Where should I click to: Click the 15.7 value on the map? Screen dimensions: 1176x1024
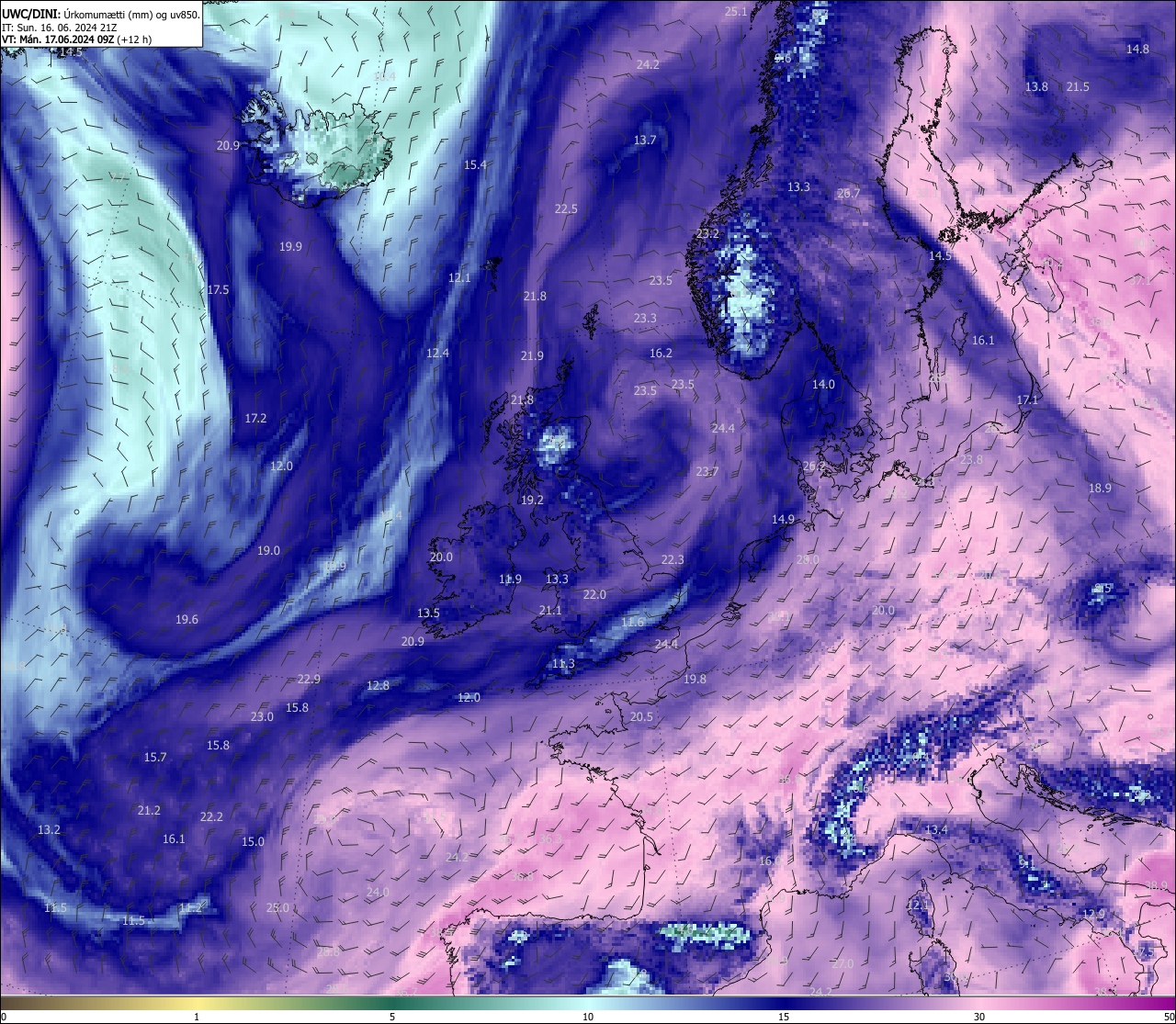pos(155,757)
